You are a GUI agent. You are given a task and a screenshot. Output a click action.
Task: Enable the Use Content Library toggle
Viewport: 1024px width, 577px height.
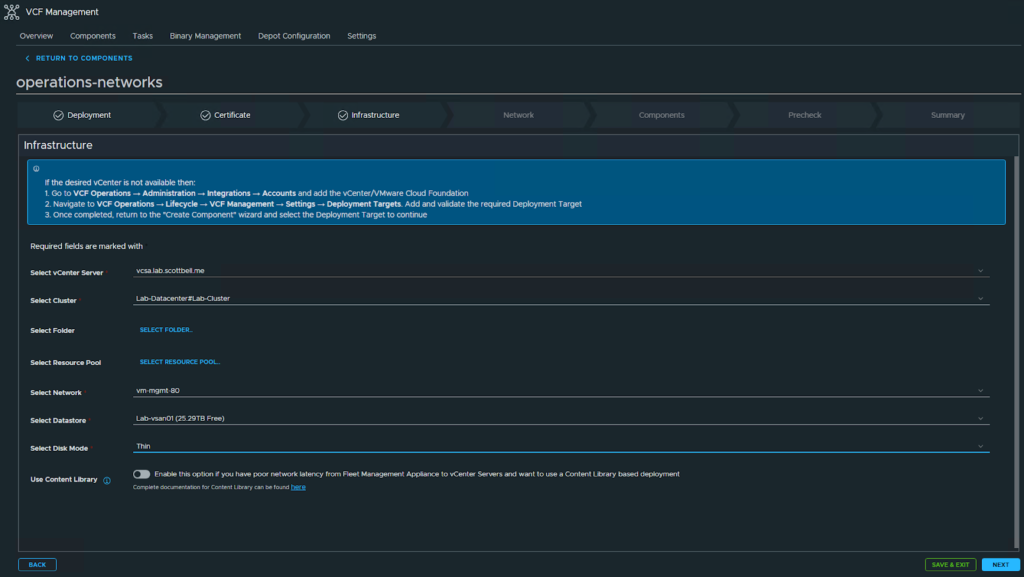[141, 474]
